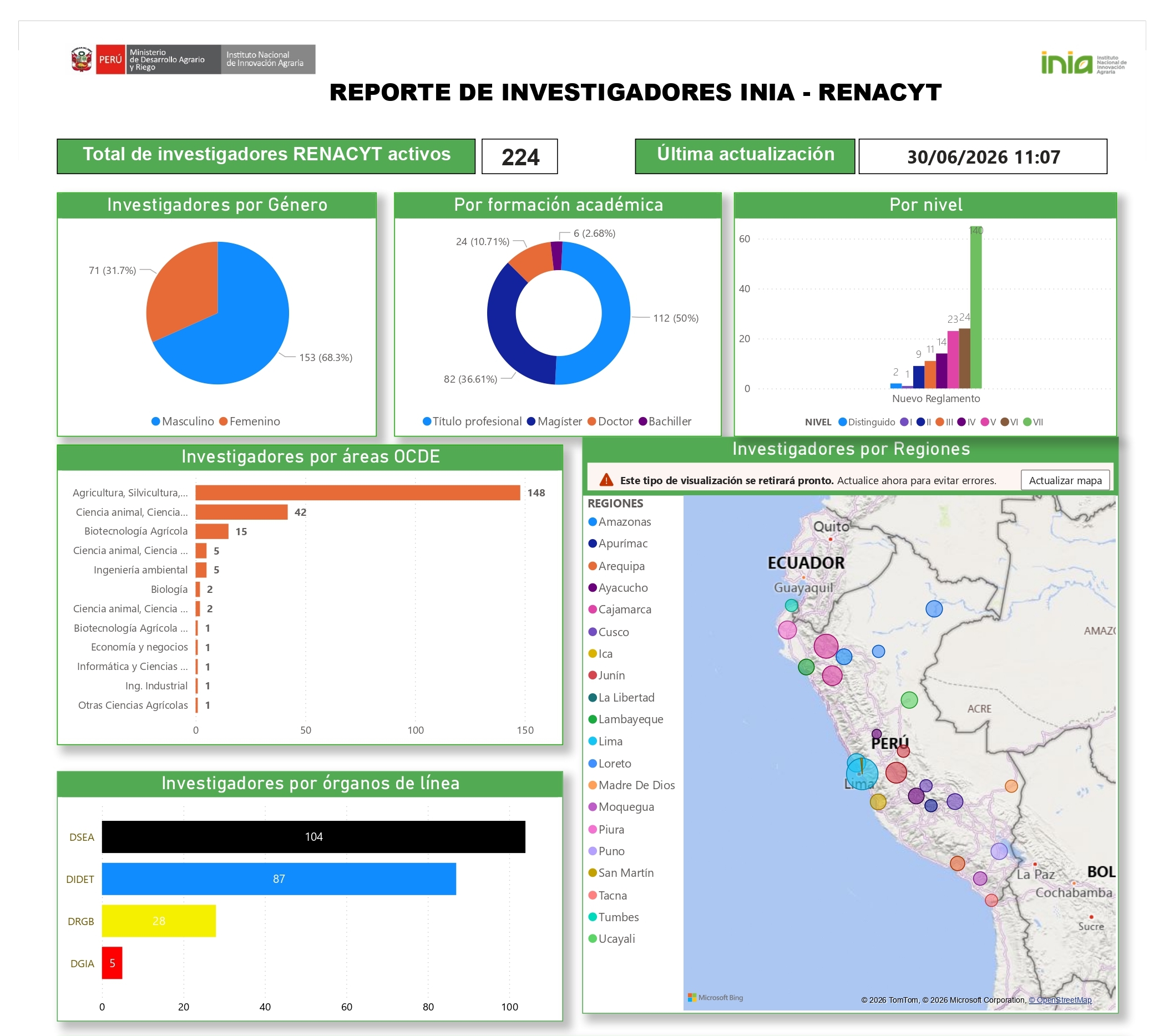Screen dimensions: 1164x1036
Task: Select Lima in the regions legend
Action: 605,741
